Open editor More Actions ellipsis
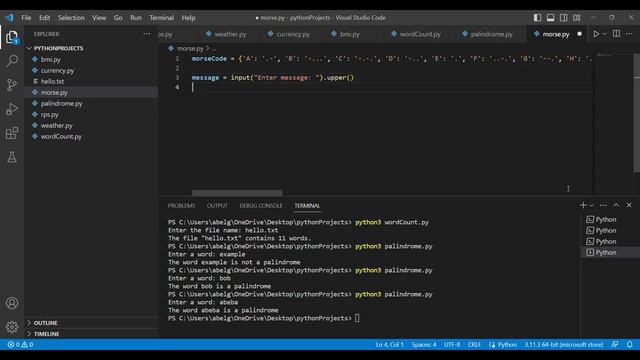The height and width of the screenshot is (360, 640). click(629, 34)
